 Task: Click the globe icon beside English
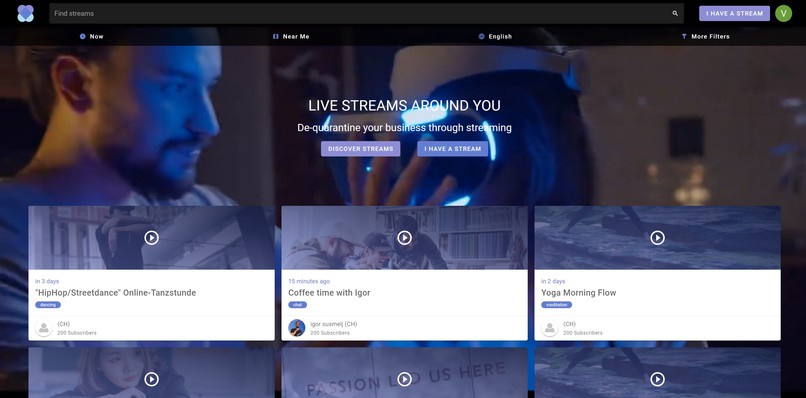click(x=482, y=37)
